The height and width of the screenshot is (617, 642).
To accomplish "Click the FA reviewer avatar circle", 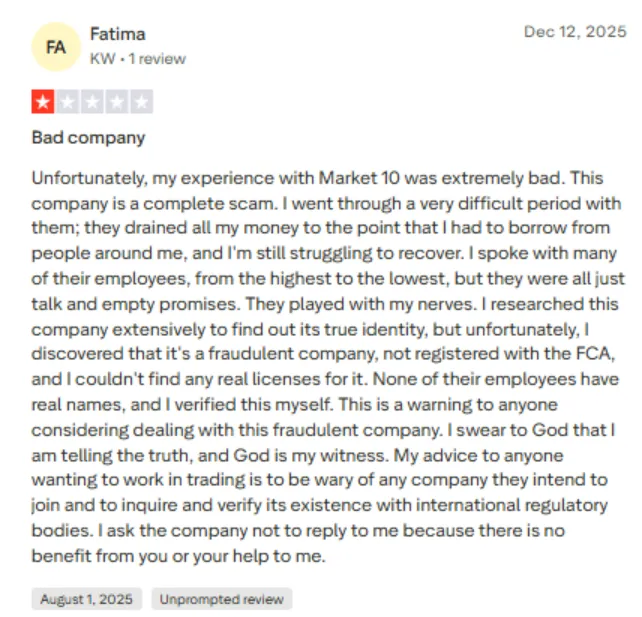I will pos(56,47).
